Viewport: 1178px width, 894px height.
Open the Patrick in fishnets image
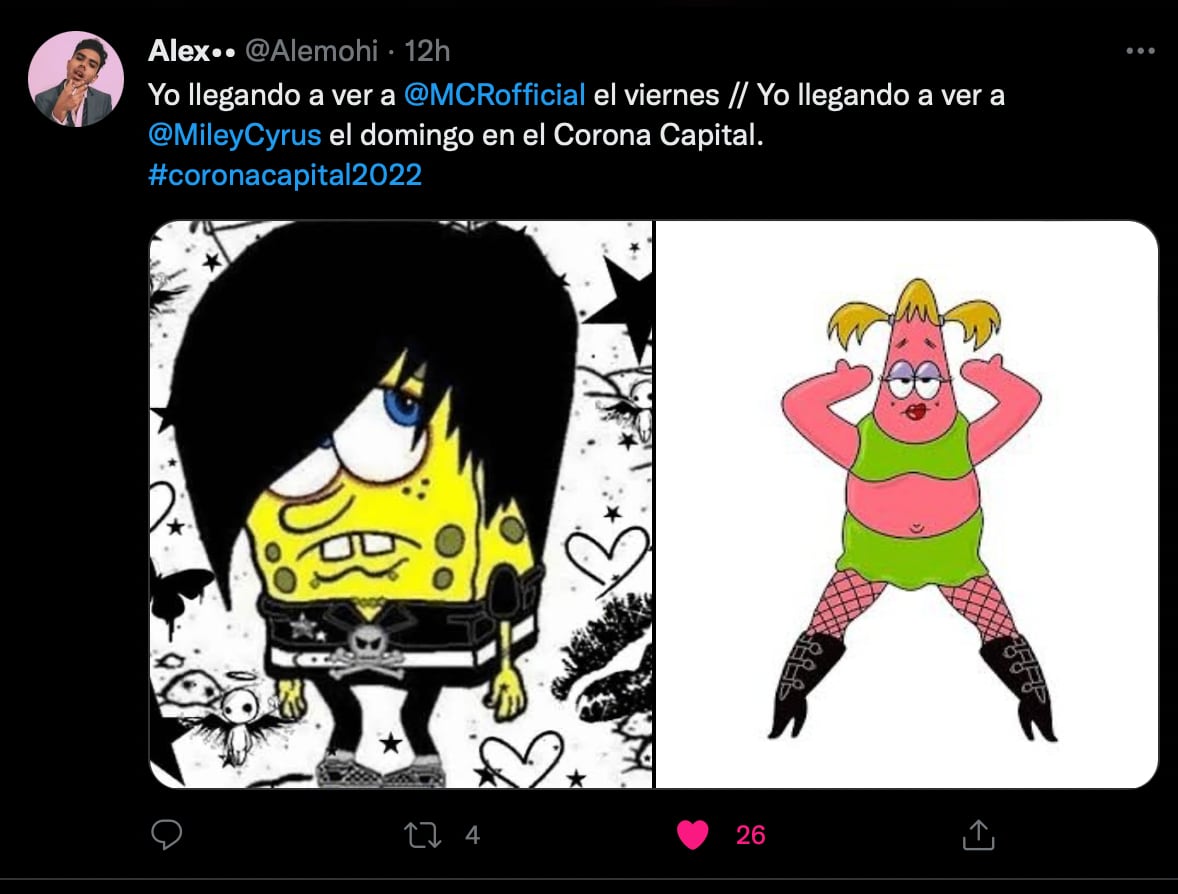[x=907, y=504]
